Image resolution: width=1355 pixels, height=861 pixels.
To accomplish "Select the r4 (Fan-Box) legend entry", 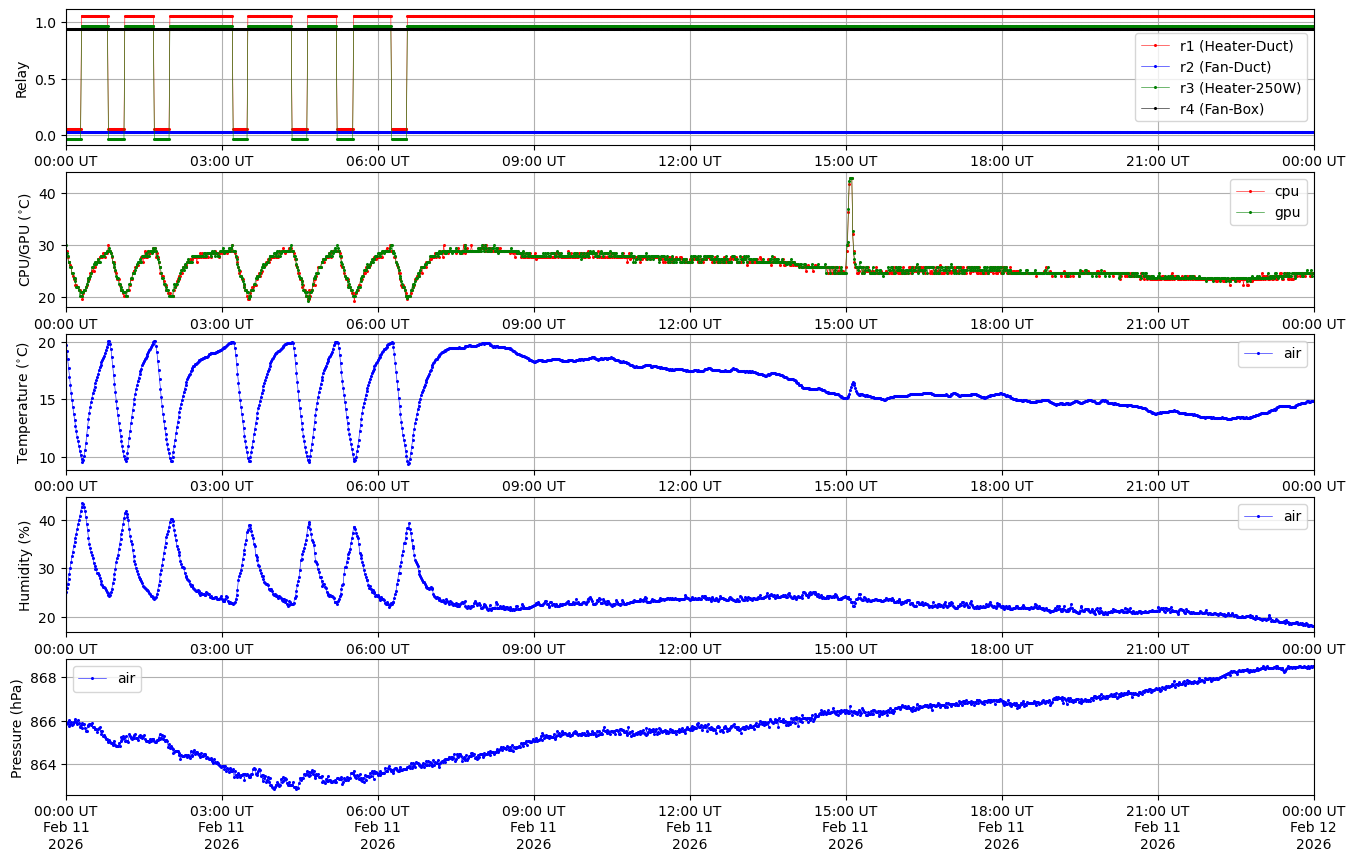I will click(1221, 109).
